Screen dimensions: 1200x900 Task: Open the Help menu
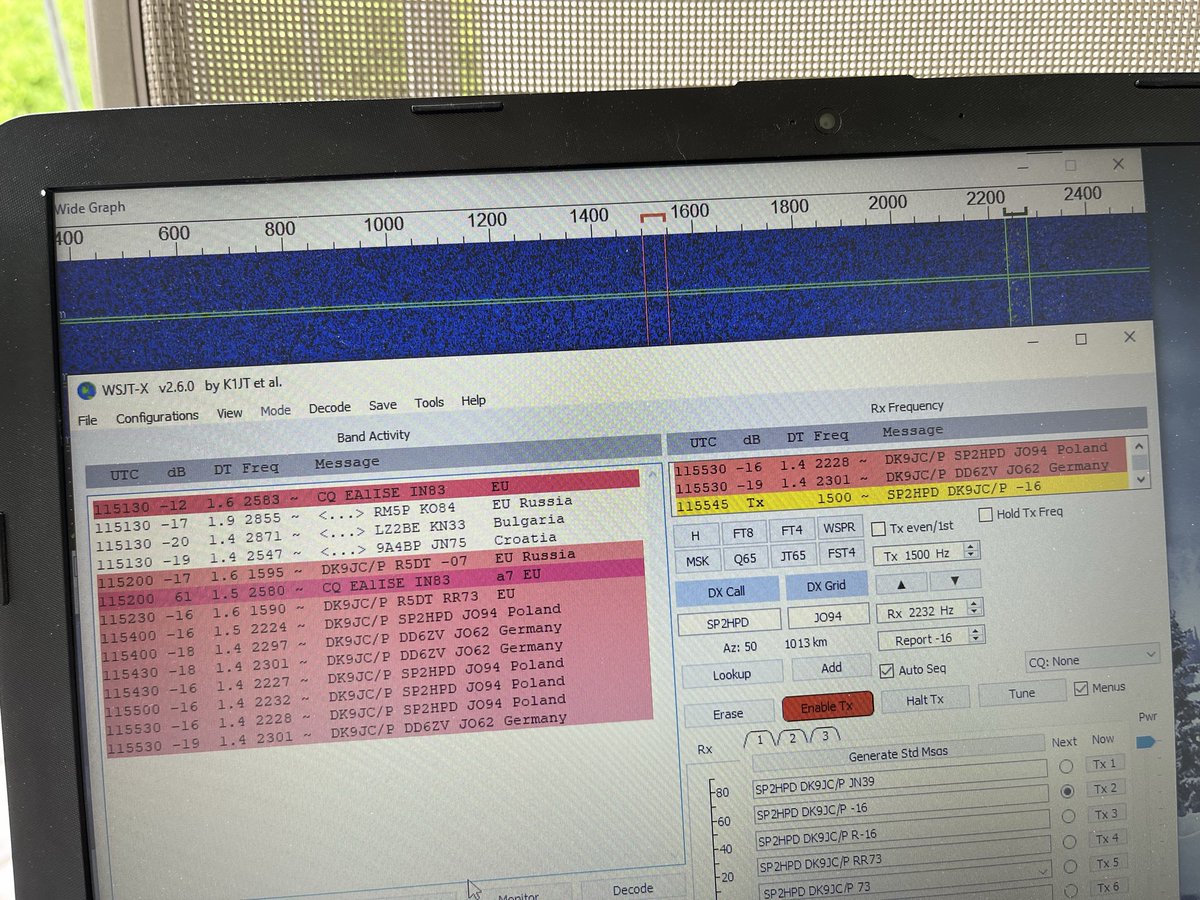[473, 401]
